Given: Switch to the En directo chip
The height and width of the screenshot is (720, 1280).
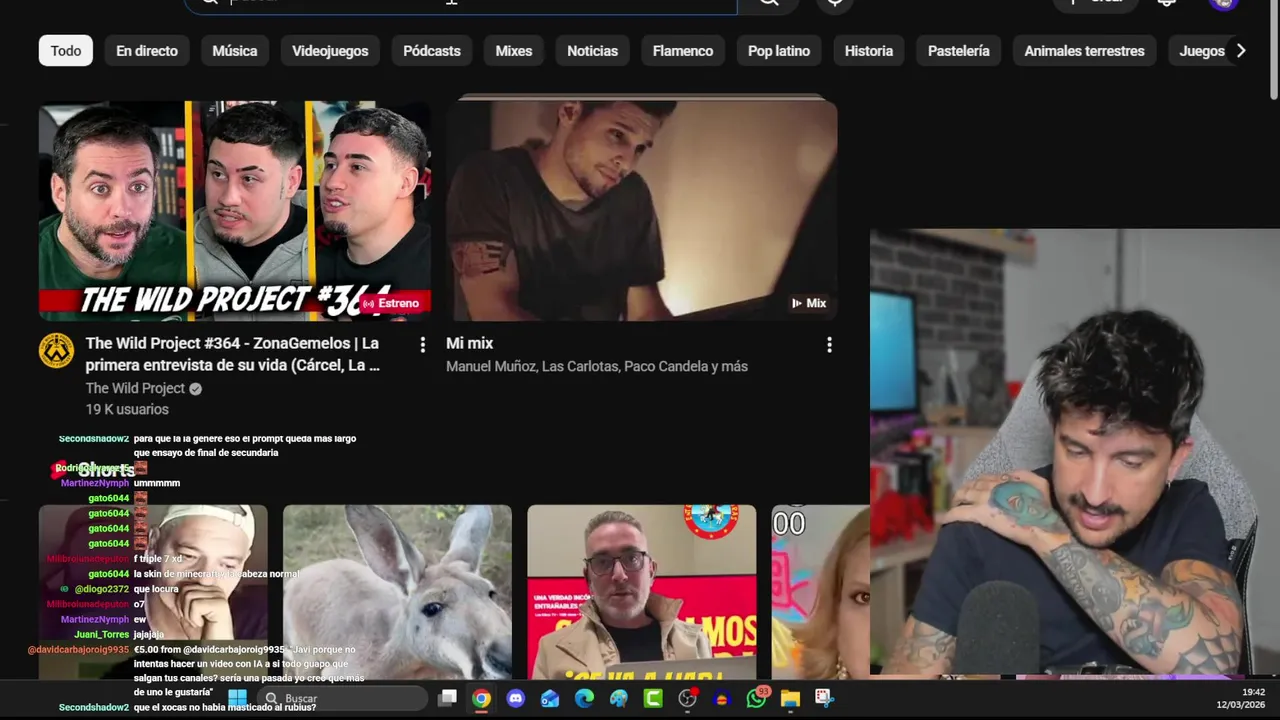Looking at the screenshot, I should click(x=147, y=51).
